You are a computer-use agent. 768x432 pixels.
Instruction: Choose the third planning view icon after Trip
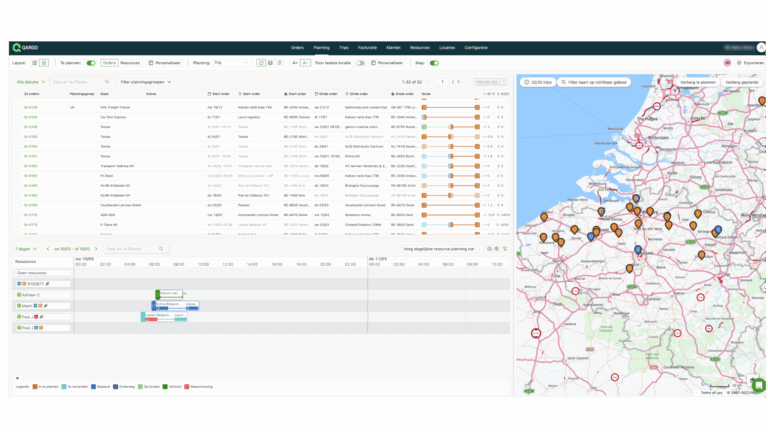280,63
